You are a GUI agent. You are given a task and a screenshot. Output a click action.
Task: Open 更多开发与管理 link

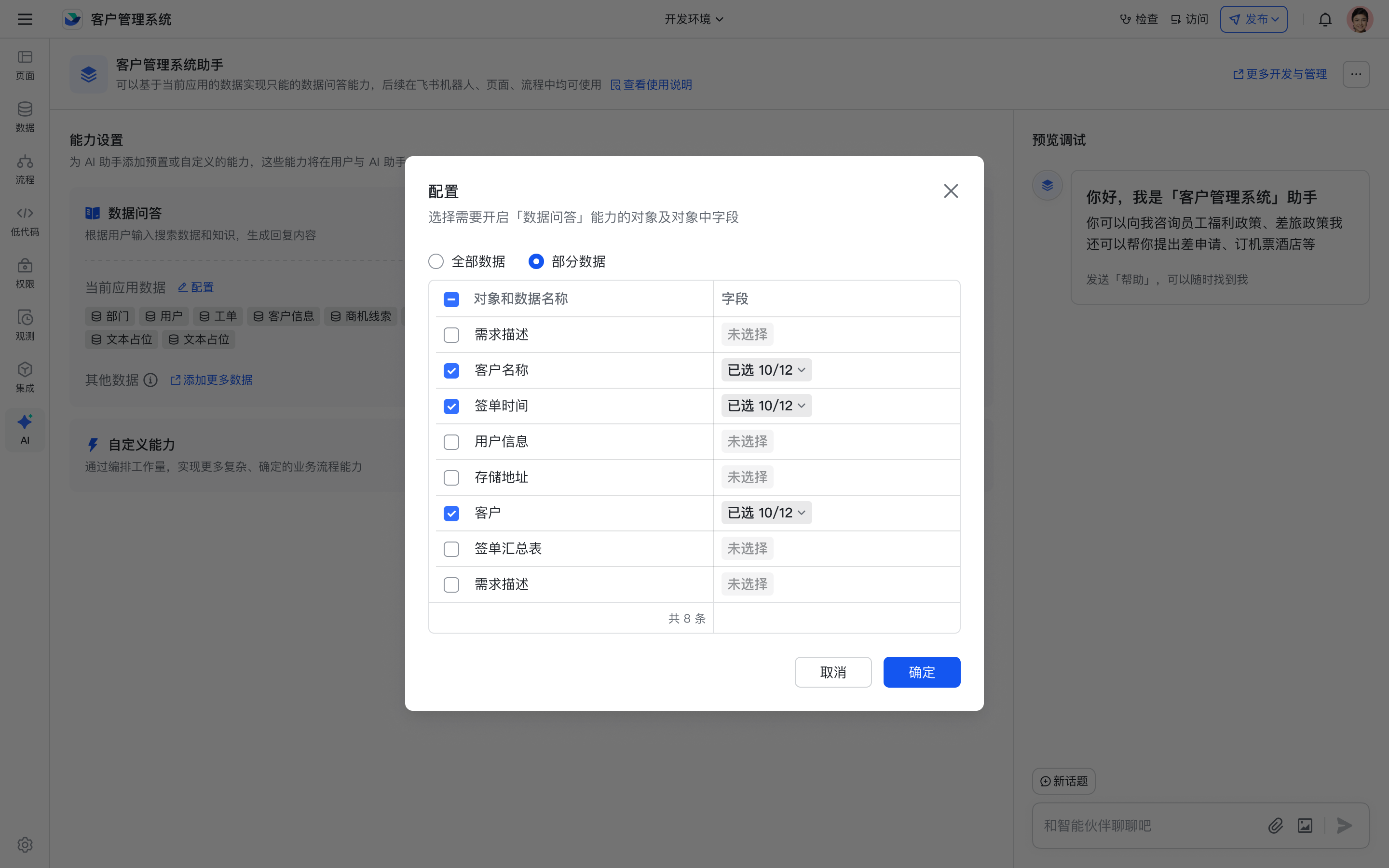(x=1280, y=74)
